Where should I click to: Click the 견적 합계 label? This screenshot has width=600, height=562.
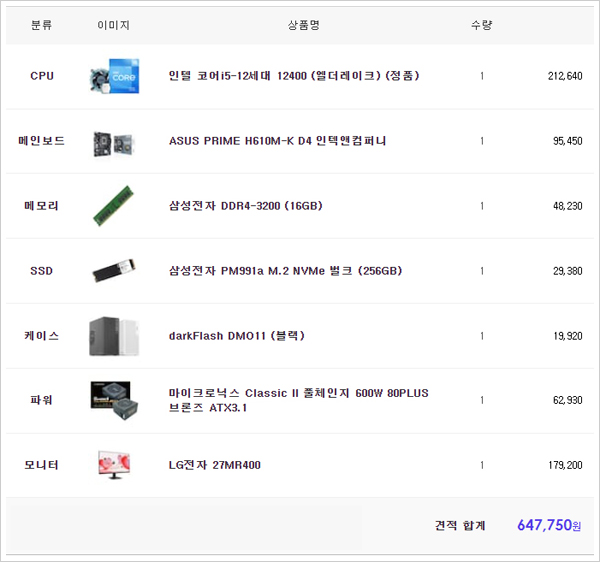coord(460,525)
